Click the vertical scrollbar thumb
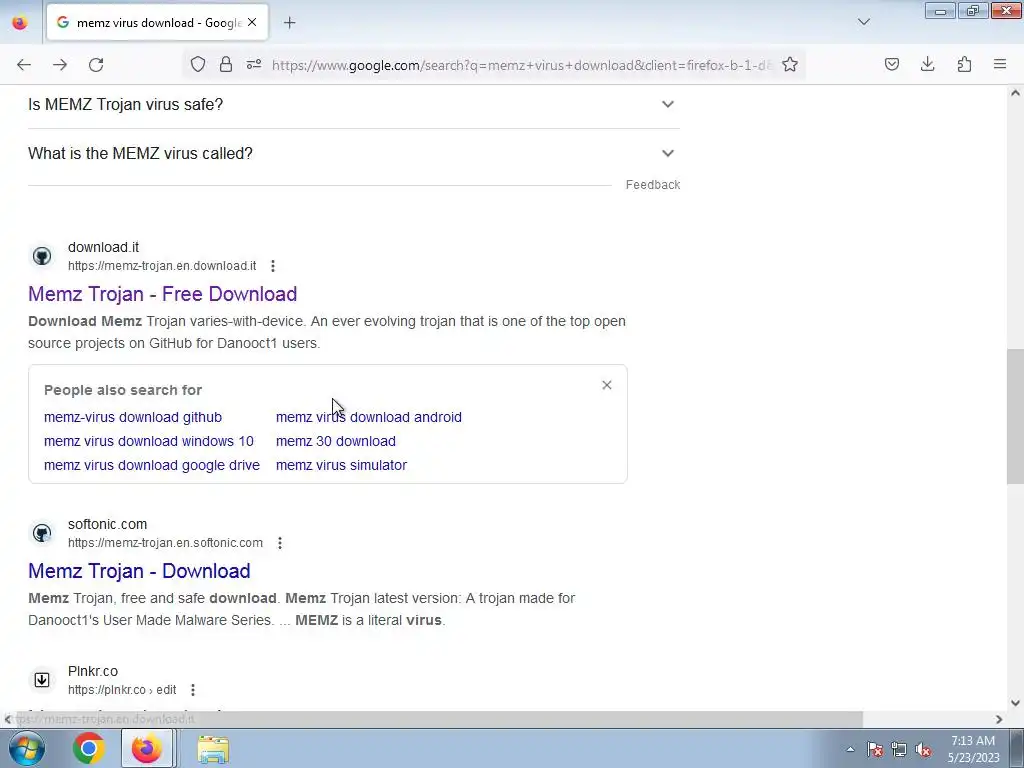The image size is (1024, 768). [x=1015, y=417]
